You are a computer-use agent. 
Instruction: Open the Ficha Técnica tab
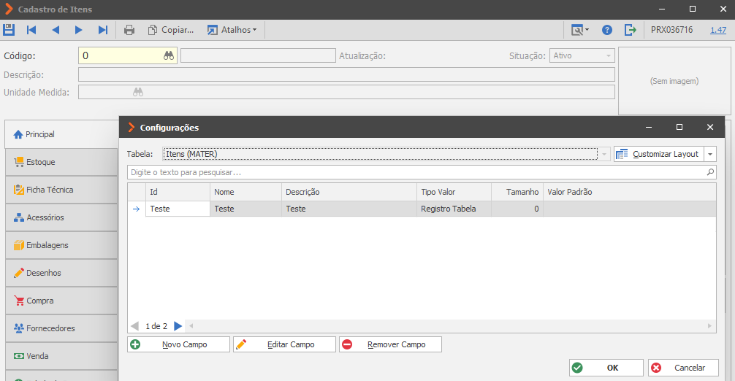[61, 190]
